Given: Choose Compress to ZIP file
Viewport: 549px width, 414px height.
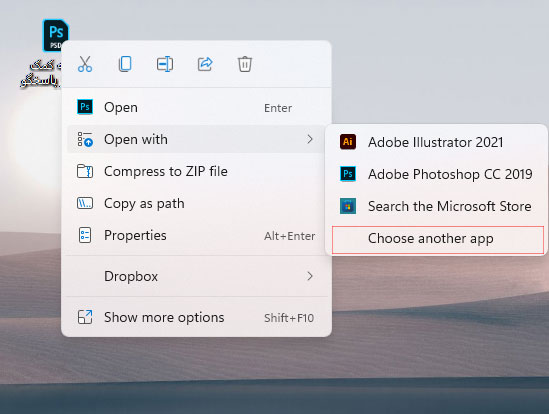Looking at the screenshot, I should pos(196,171).
